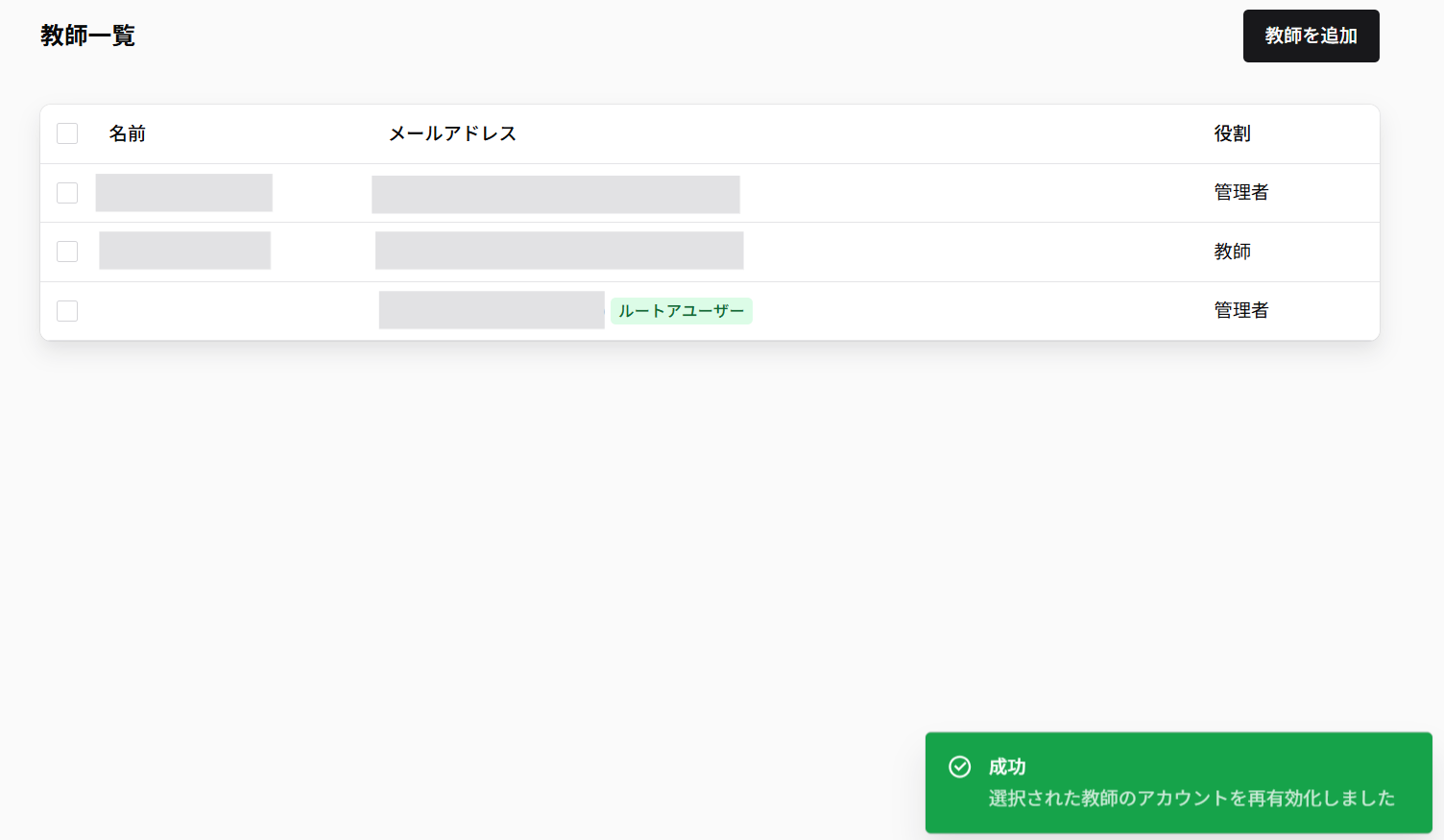Click the 教師一覧 page title
Screen dimensions: 1444x840
click(x=87, y=36)
